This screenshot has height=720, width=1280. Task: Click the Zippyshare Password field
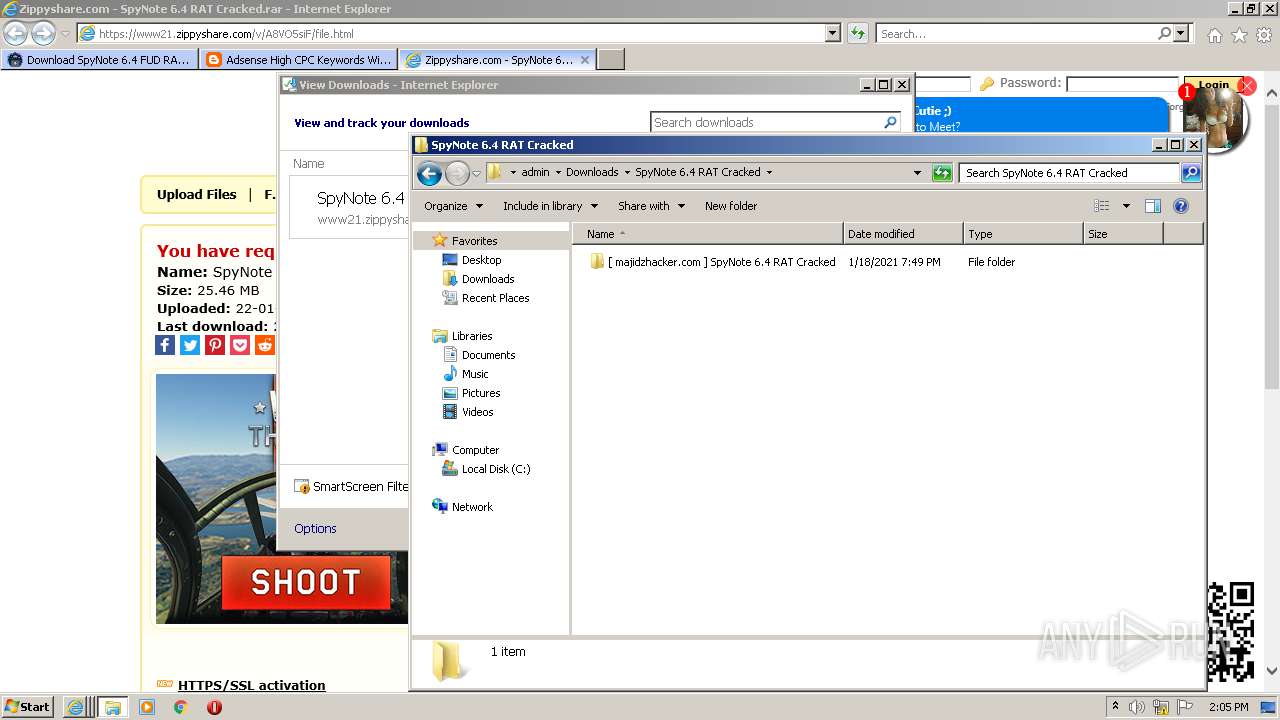click(1123, 84)
